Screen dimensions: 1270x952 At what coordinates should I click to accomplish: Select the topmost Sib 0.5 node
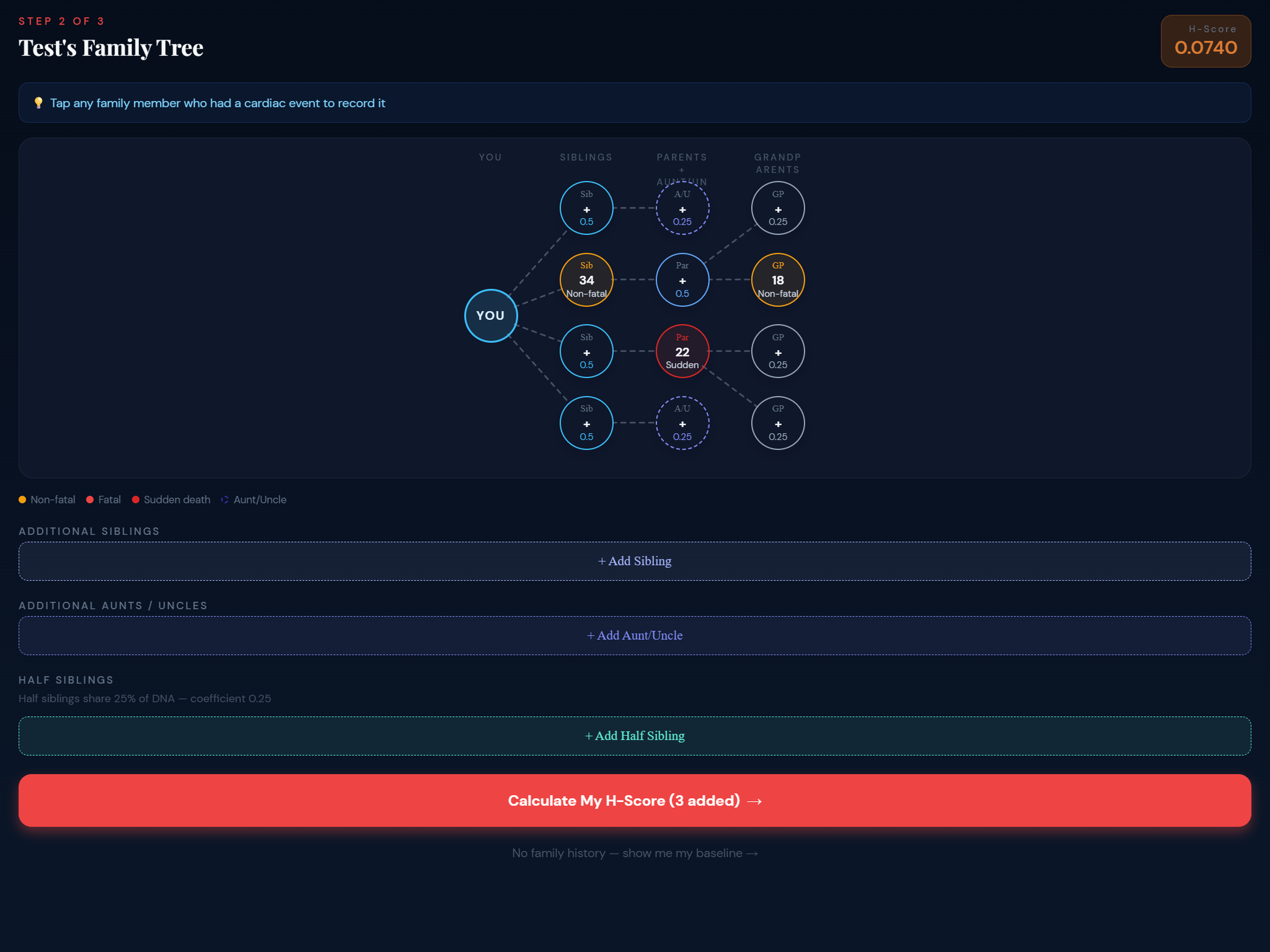(586, 208)
